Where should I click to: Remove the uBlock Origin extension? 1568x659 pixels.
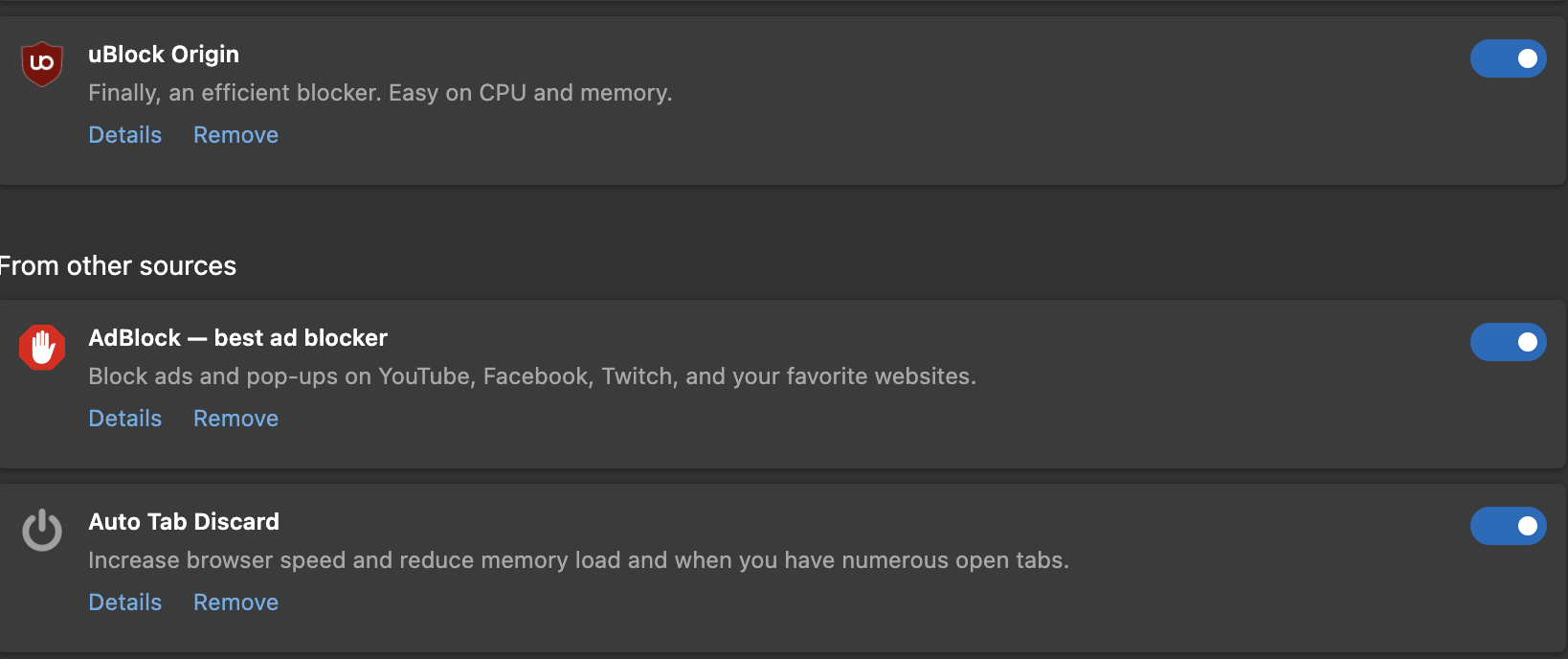[235, 135]
